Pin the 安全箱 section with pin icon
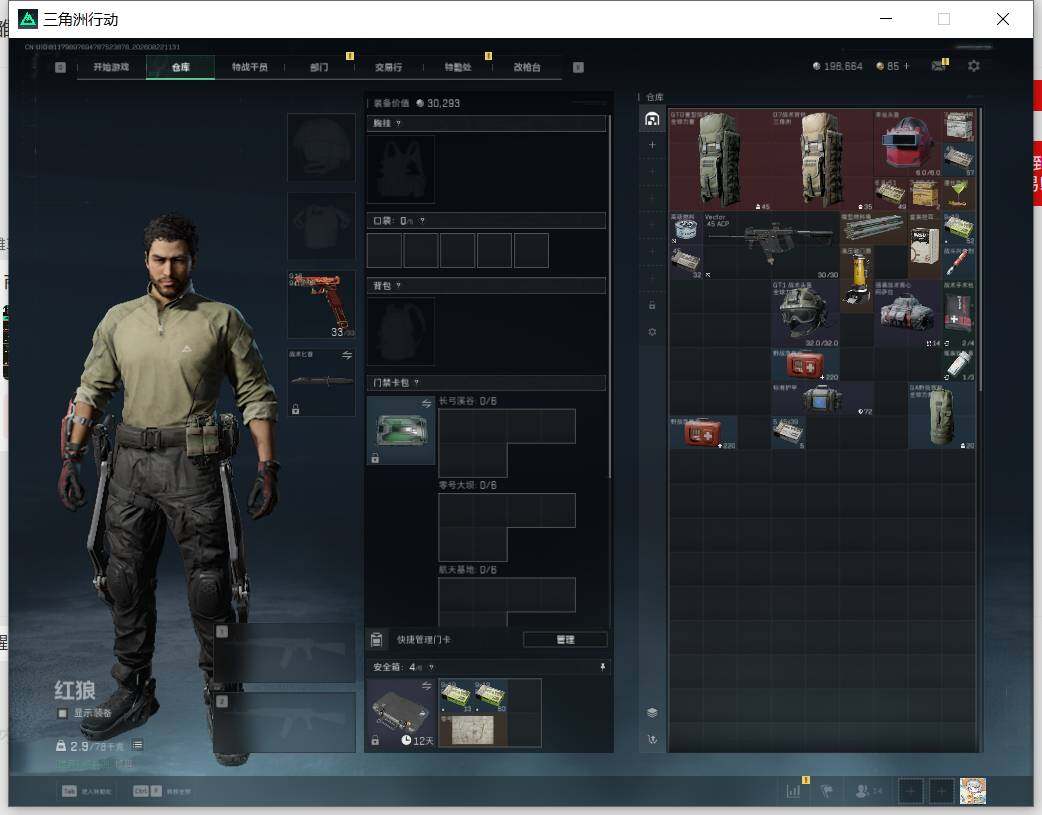Screen dimensions: 1042x815 pyautogui.click(x=603, y=667)
